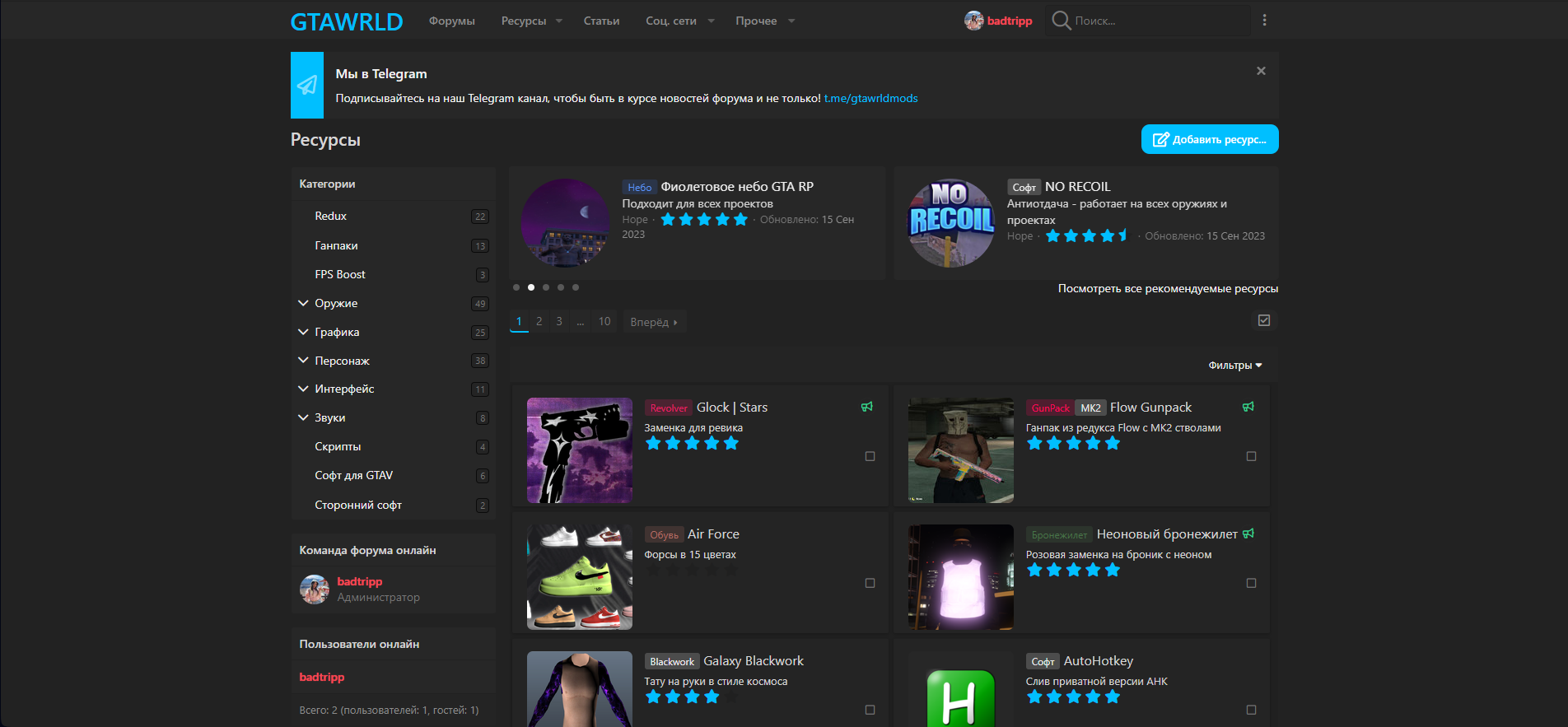
Task: Dismiss the Telegram notice banner
Action: 1261,71
